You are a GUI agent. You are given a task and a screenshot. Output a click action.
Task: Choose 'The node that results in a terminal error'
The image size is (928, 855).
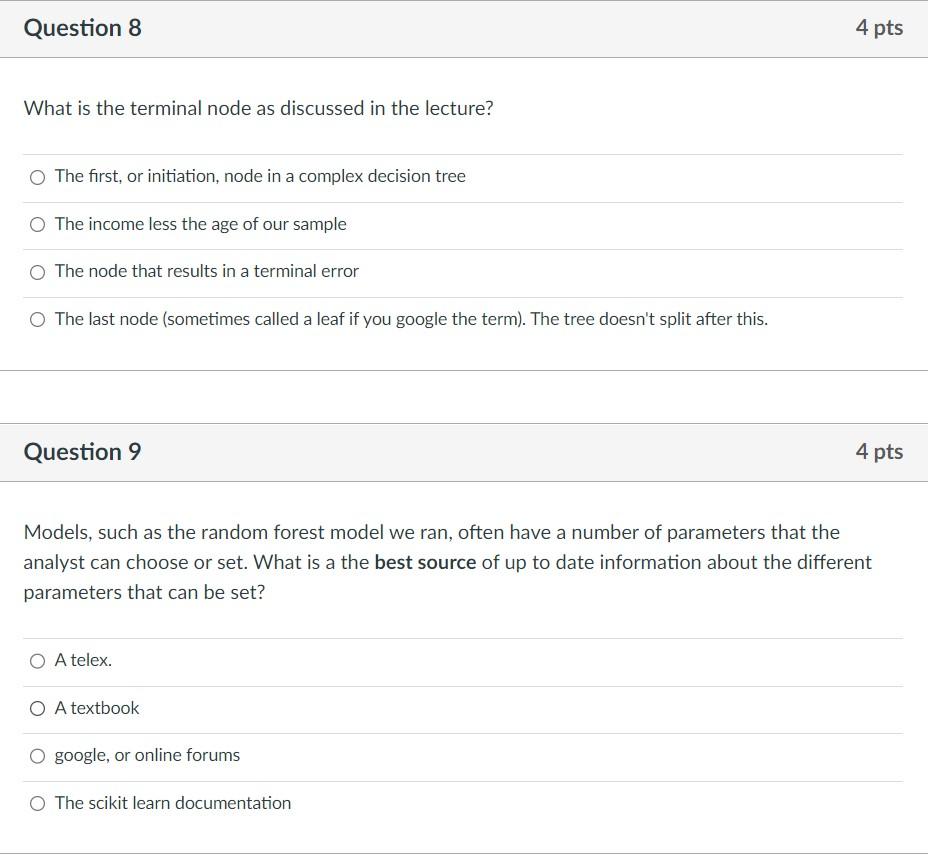(x=37, y=271)
